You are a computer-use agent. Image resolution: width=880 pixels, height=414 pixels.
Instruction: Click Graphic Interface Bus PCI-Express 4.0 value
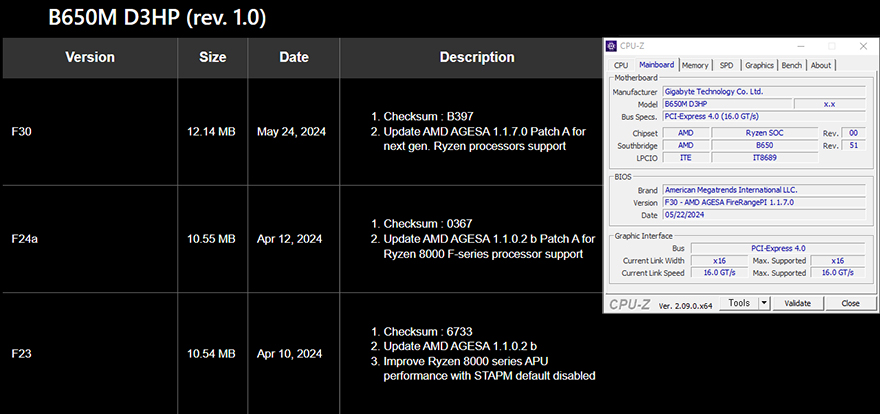(778, 248)
